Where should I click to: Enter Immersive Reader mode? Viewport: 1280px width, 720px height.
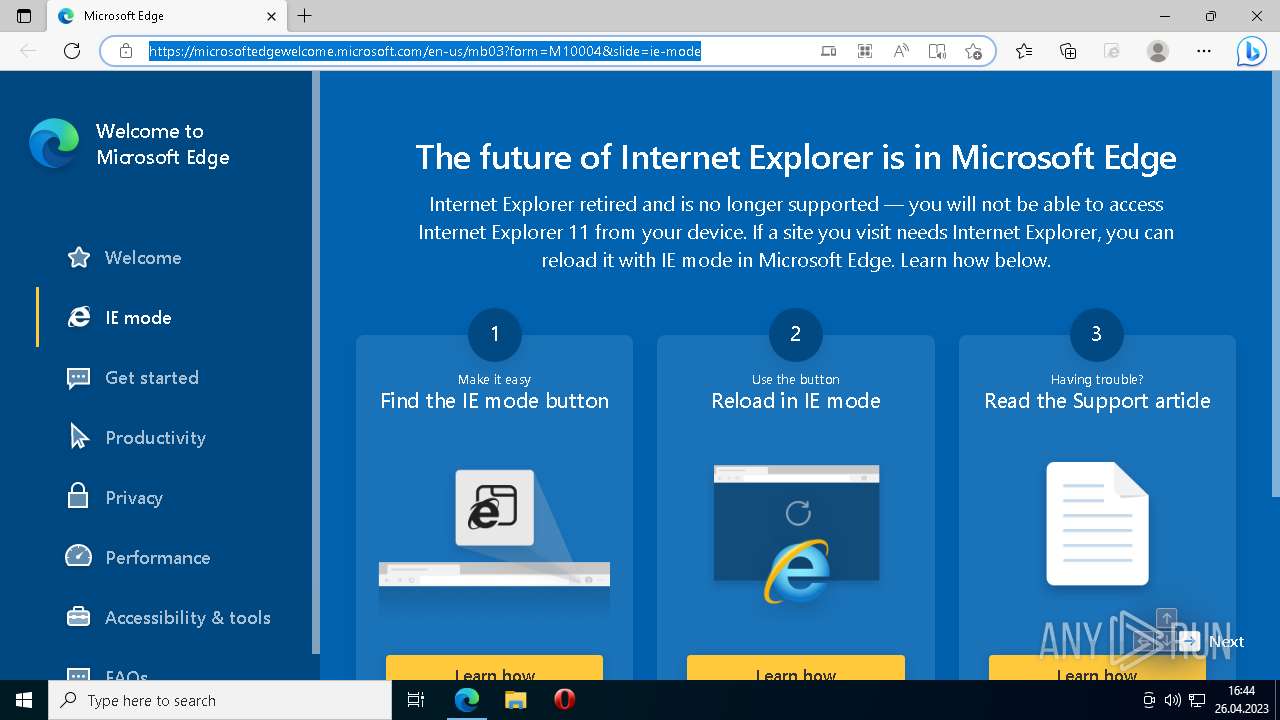pos(937,51)
